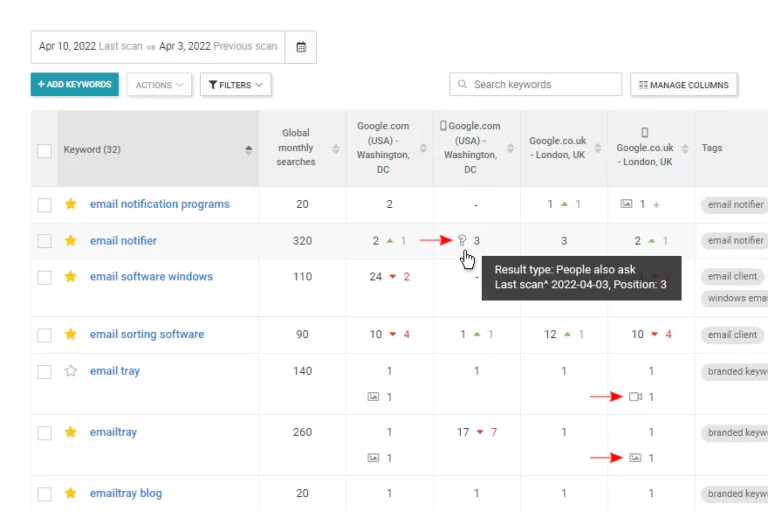Select checkbox for email notifier row
Screen dimensions: 768x511
[x=45, y=241]
